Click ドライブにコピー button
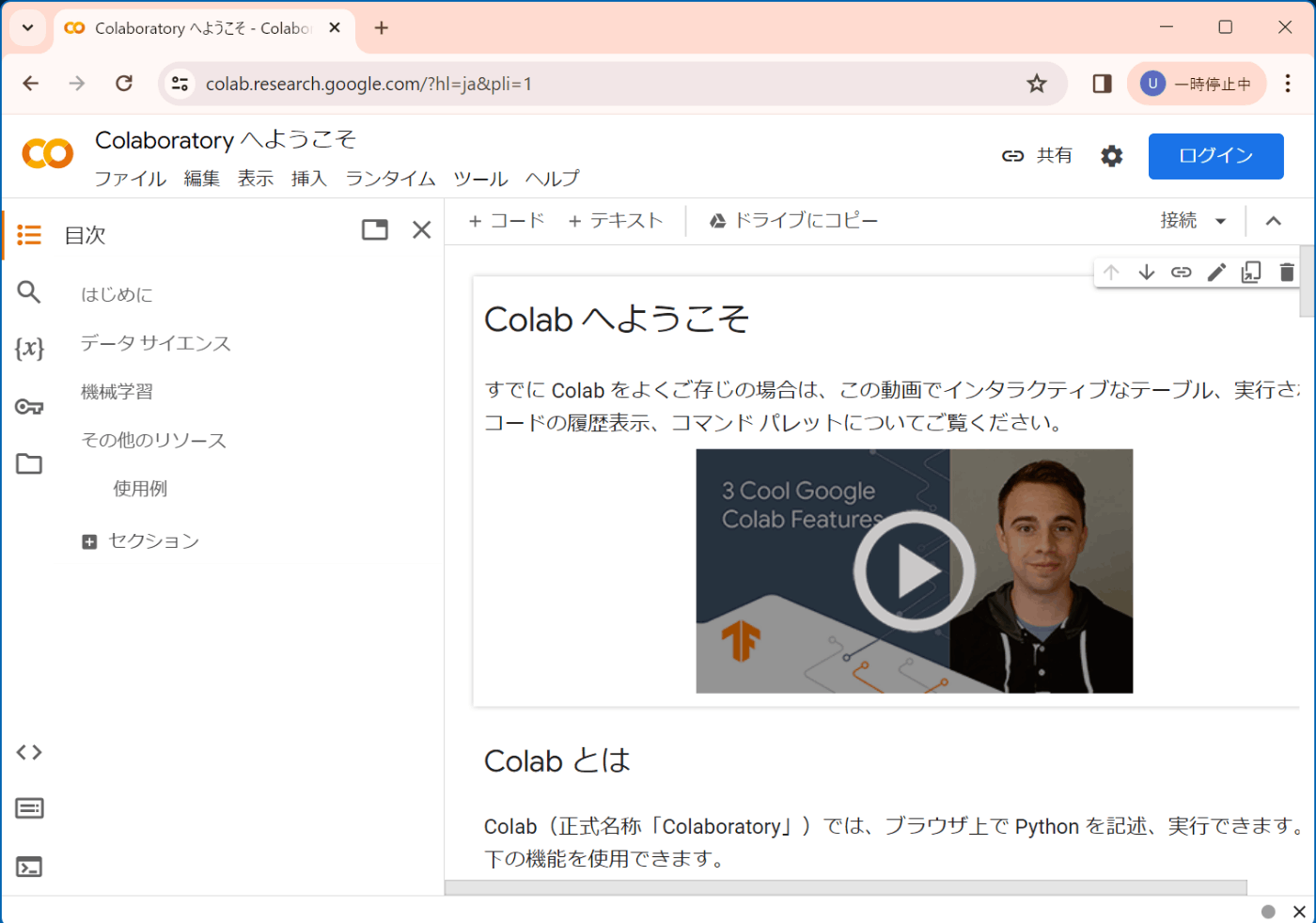Image resolution: width=1316 pixels, height=923 pixels. point(793,221)
